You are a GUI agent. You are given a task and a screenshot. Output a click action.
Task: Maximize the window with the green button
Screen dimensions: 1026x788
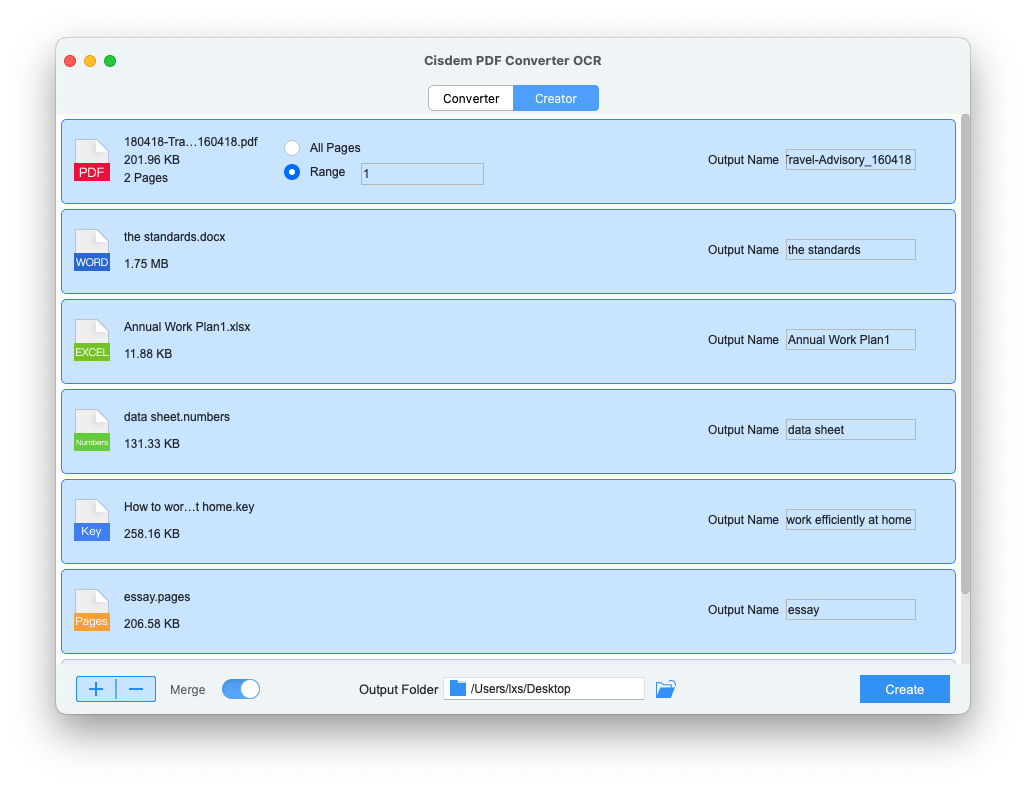[x=110, y=61]
